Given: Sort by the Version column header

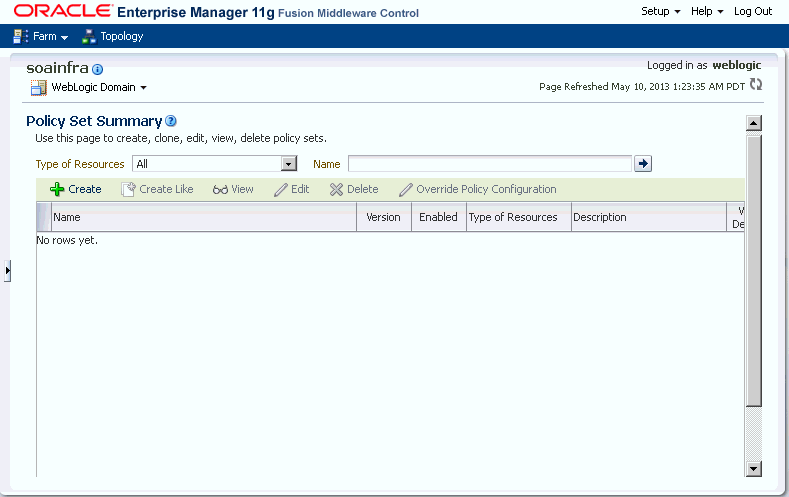Looking at the screenshot, I should 384,217.
